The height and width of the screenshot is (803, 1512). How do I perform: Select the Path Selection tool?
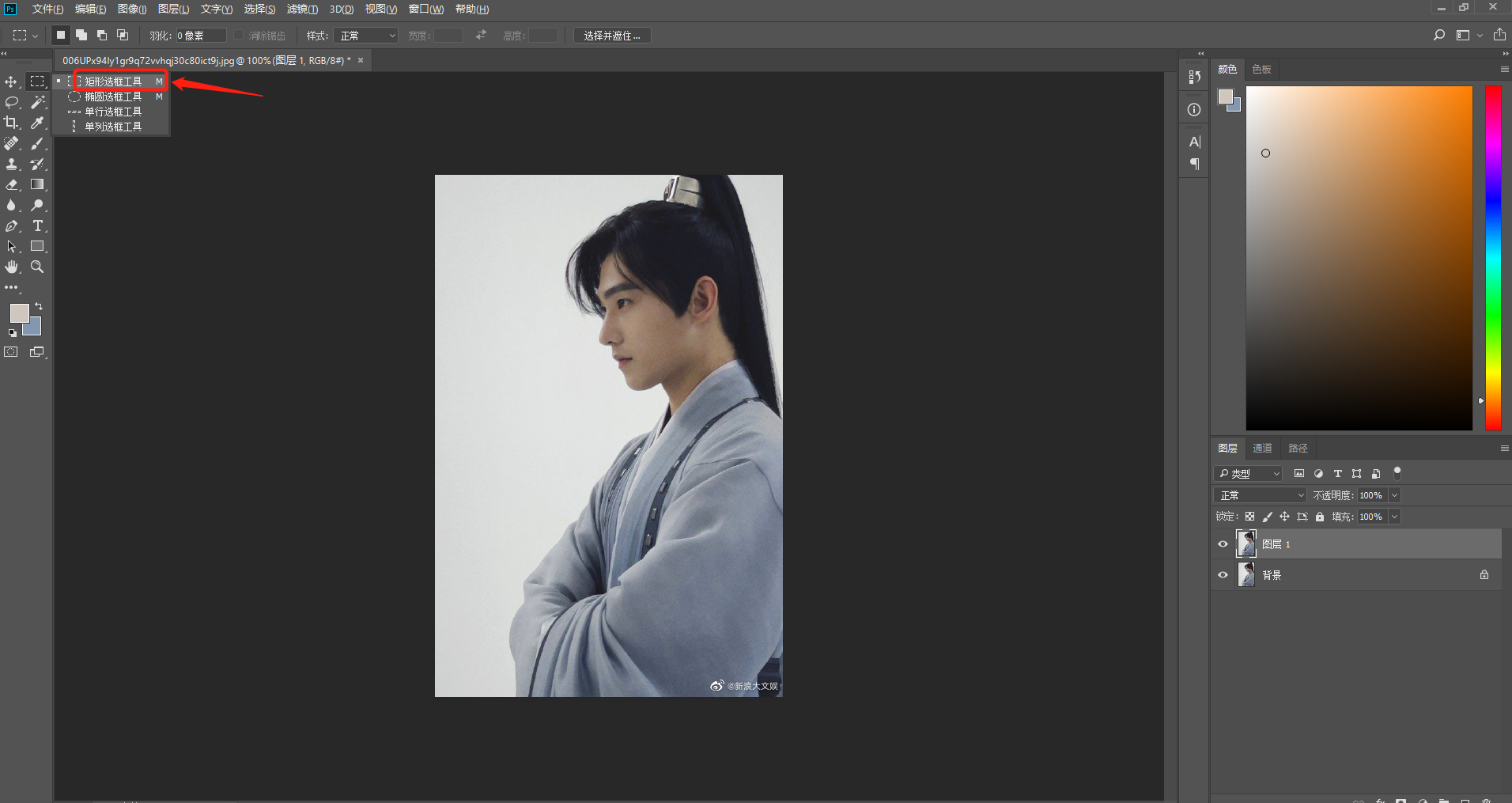coord(11,246)
